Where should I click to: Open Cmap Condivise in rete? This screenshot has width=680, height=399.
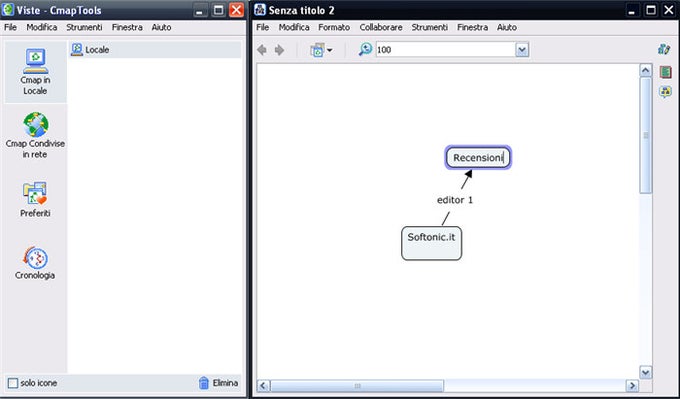point(35,135)
